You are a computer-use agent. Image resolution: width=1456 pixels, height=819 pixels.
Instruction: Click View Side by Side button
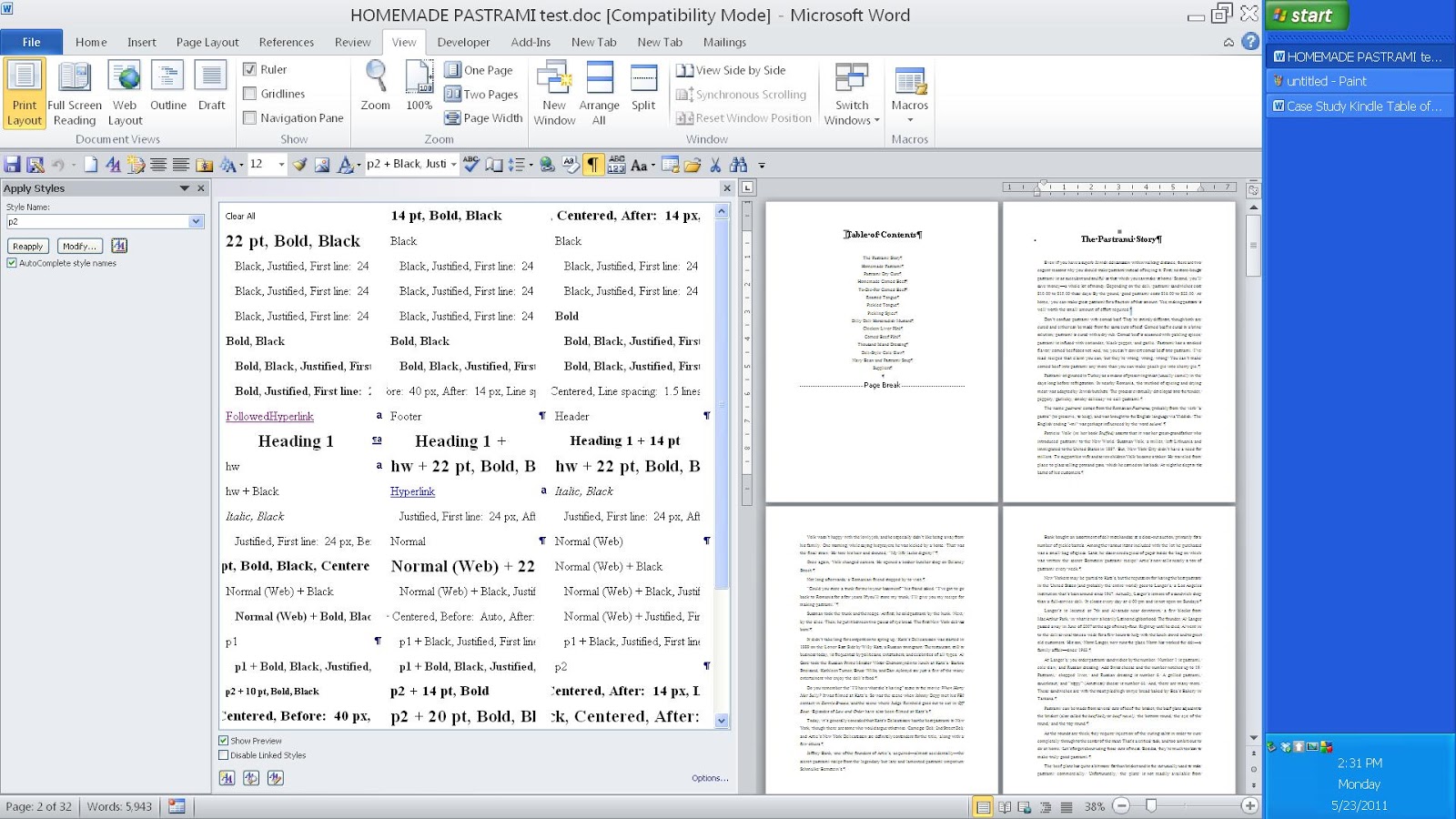coord(731,70)
